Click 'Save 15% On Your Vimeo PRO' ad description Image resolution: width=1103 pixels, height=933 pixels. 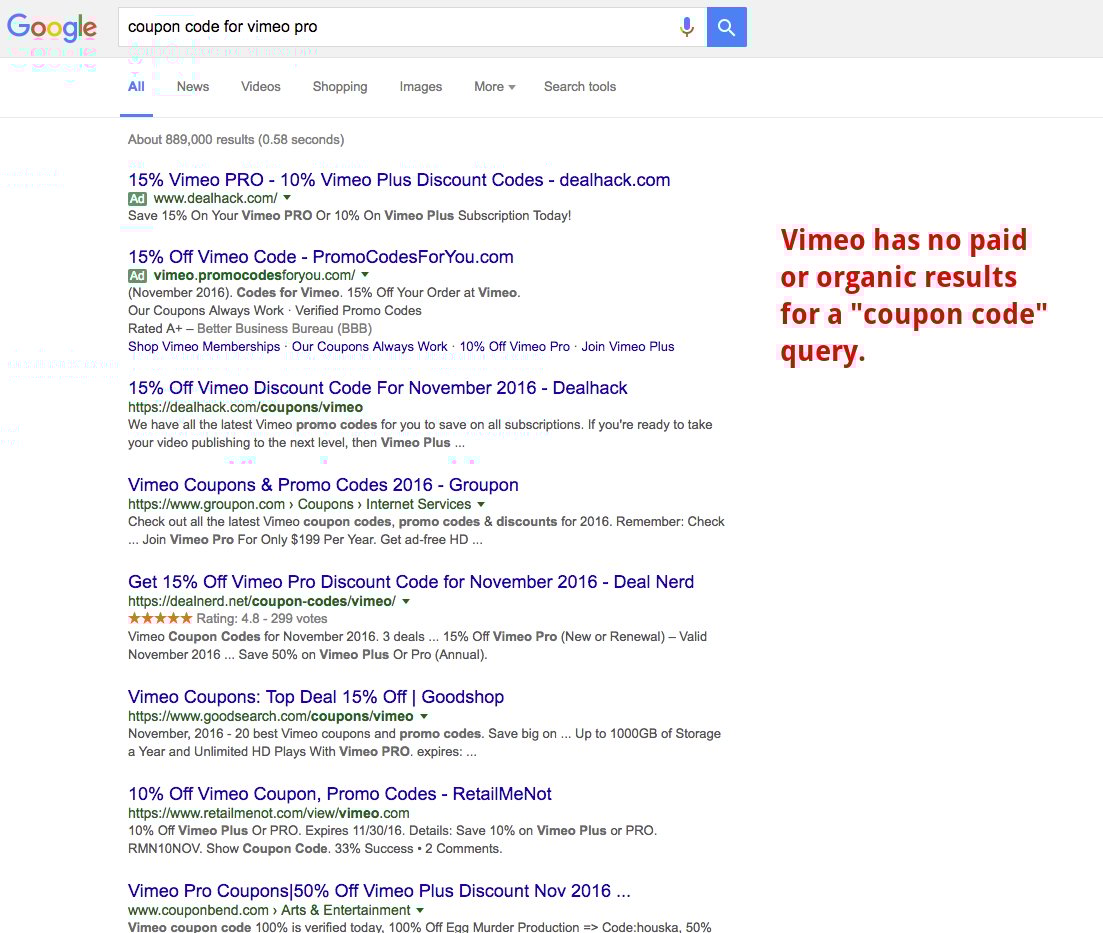349,215
